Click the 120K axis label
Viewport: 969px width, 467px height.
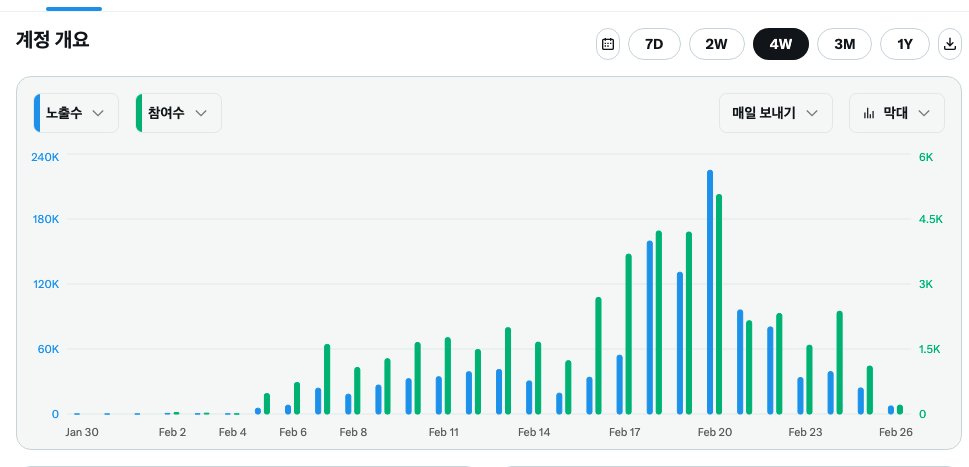[45, 284]
